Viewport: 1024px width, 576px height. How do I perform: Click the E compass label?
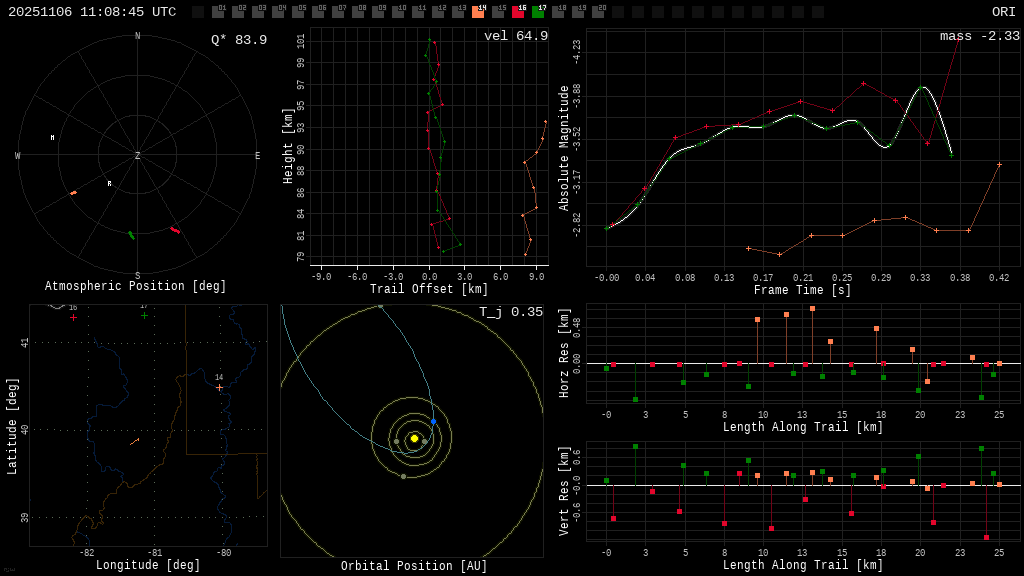257,155
